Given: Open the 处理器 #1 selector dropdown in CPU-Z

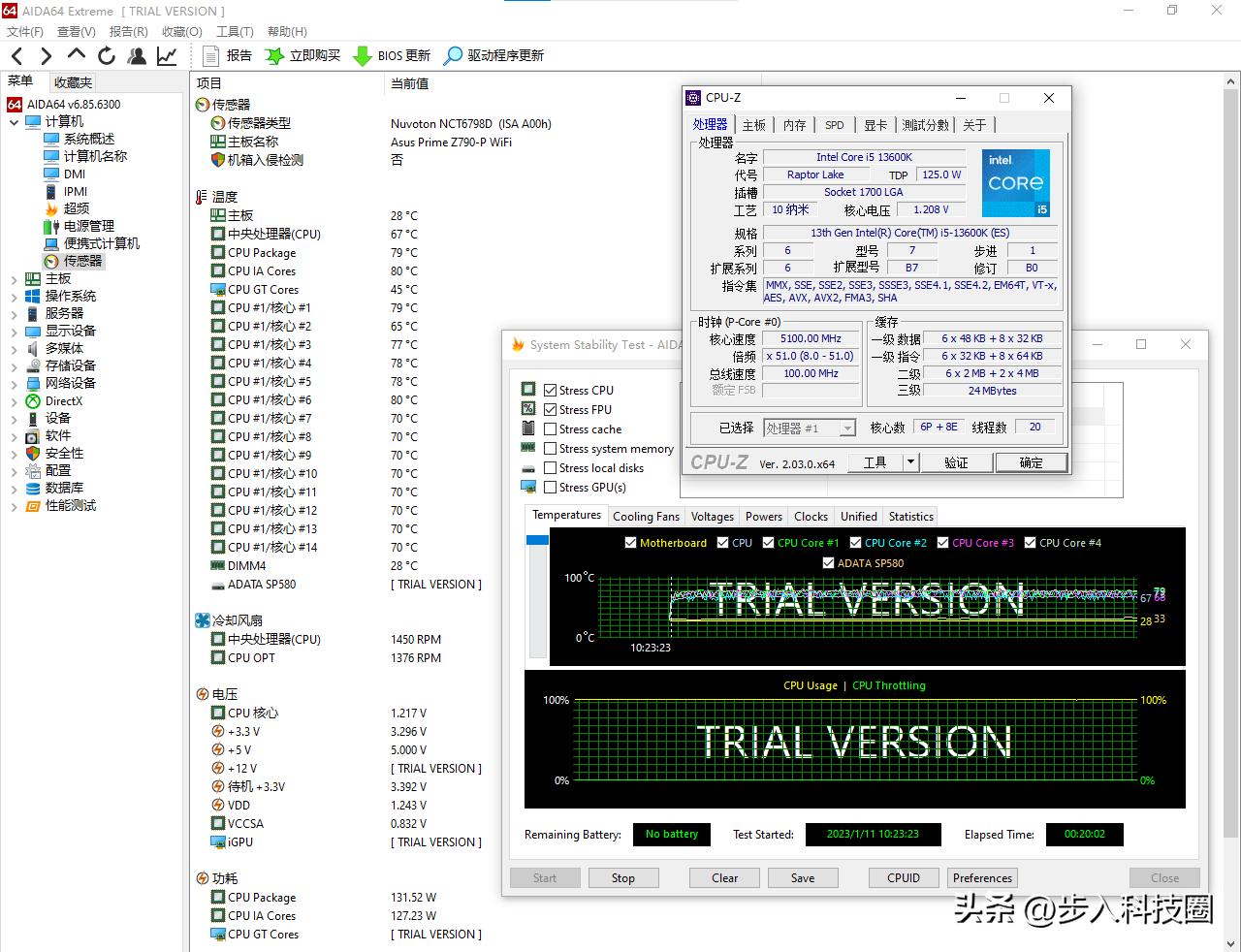Looking at the screenshot, I should [845, 427].
